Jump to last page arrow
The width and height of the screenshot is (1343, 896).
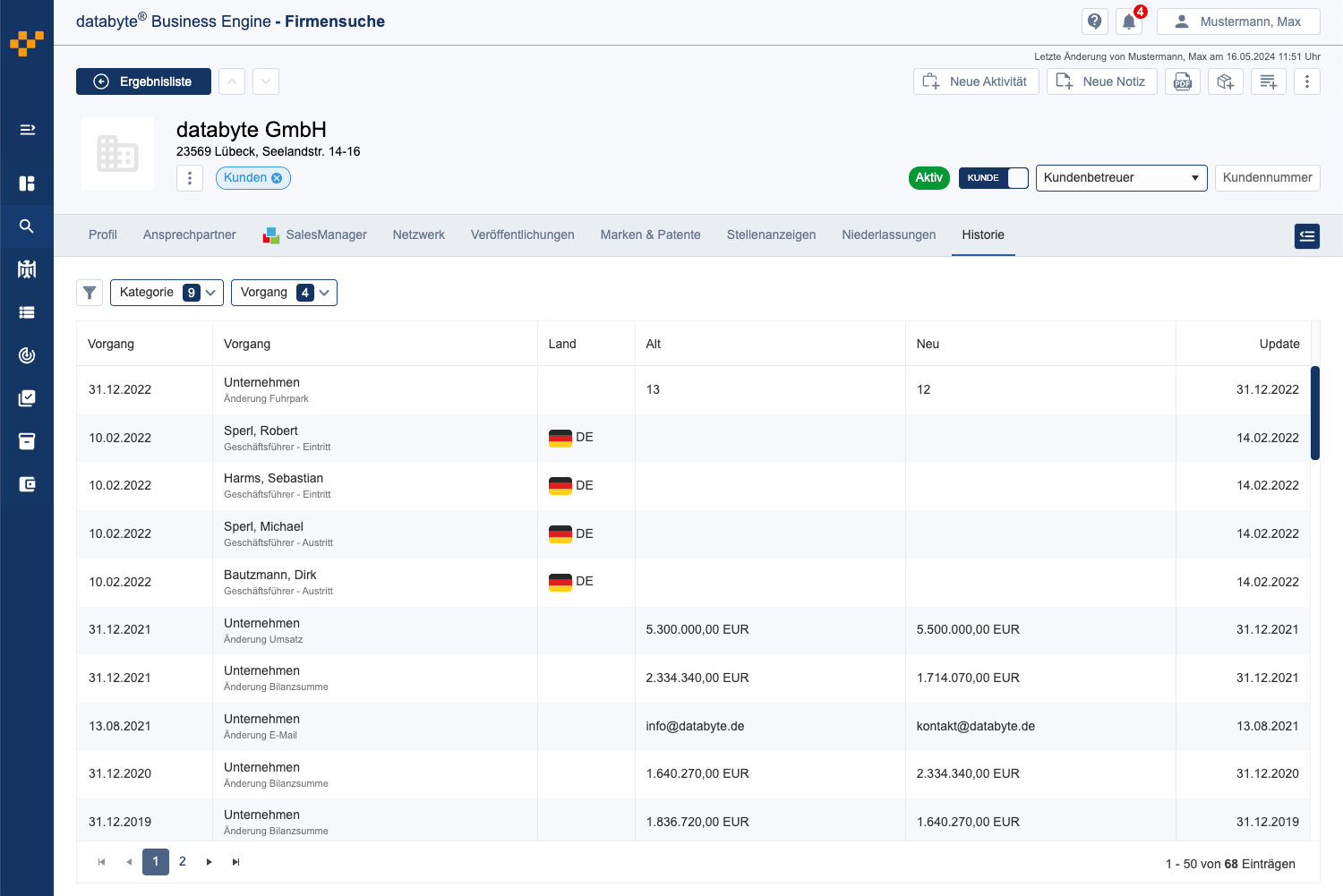tap(236, 862)
